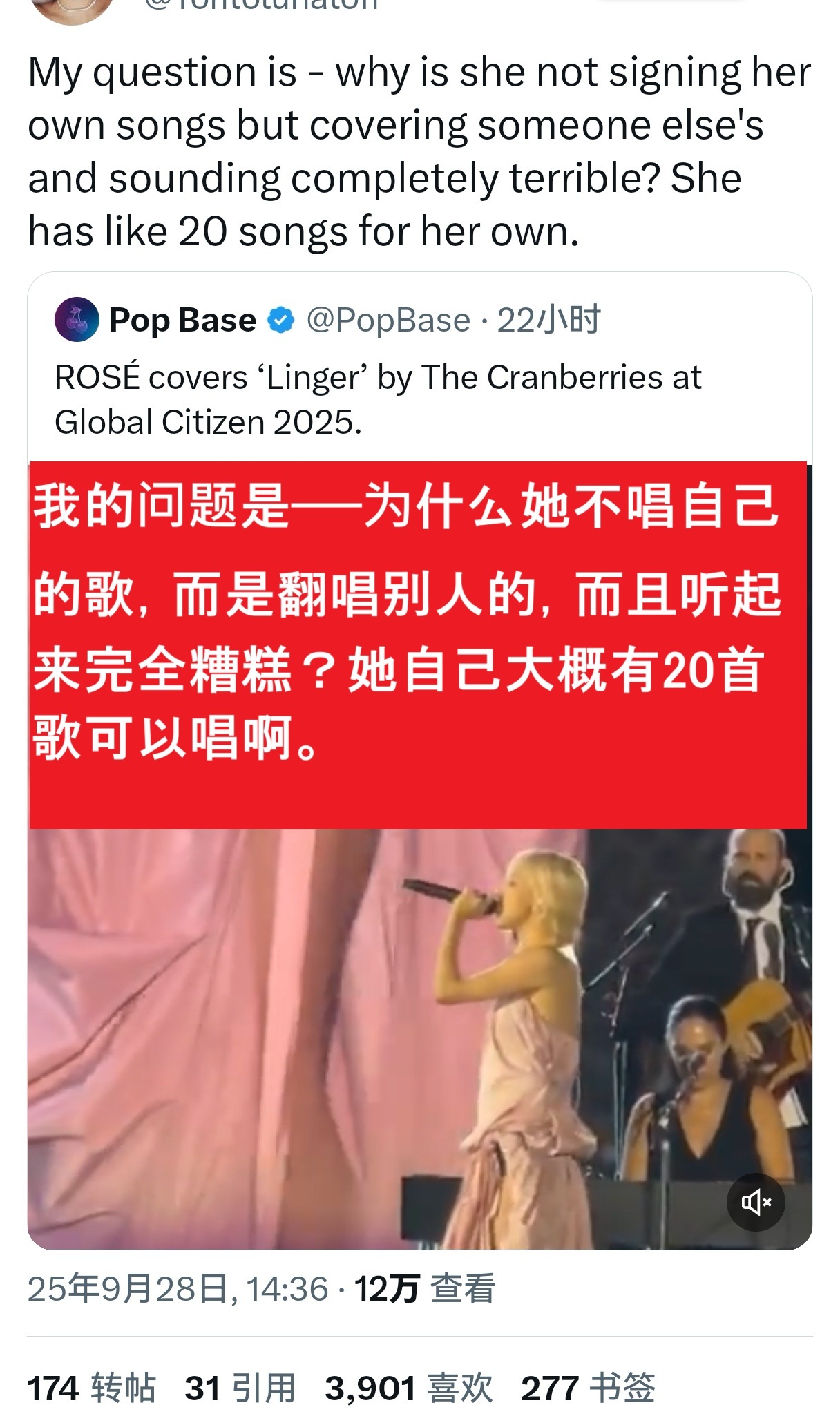Viewport: 840px width, 1414px height.
Task: Open the Pop Base profile avatar
Action: [77, 320]
